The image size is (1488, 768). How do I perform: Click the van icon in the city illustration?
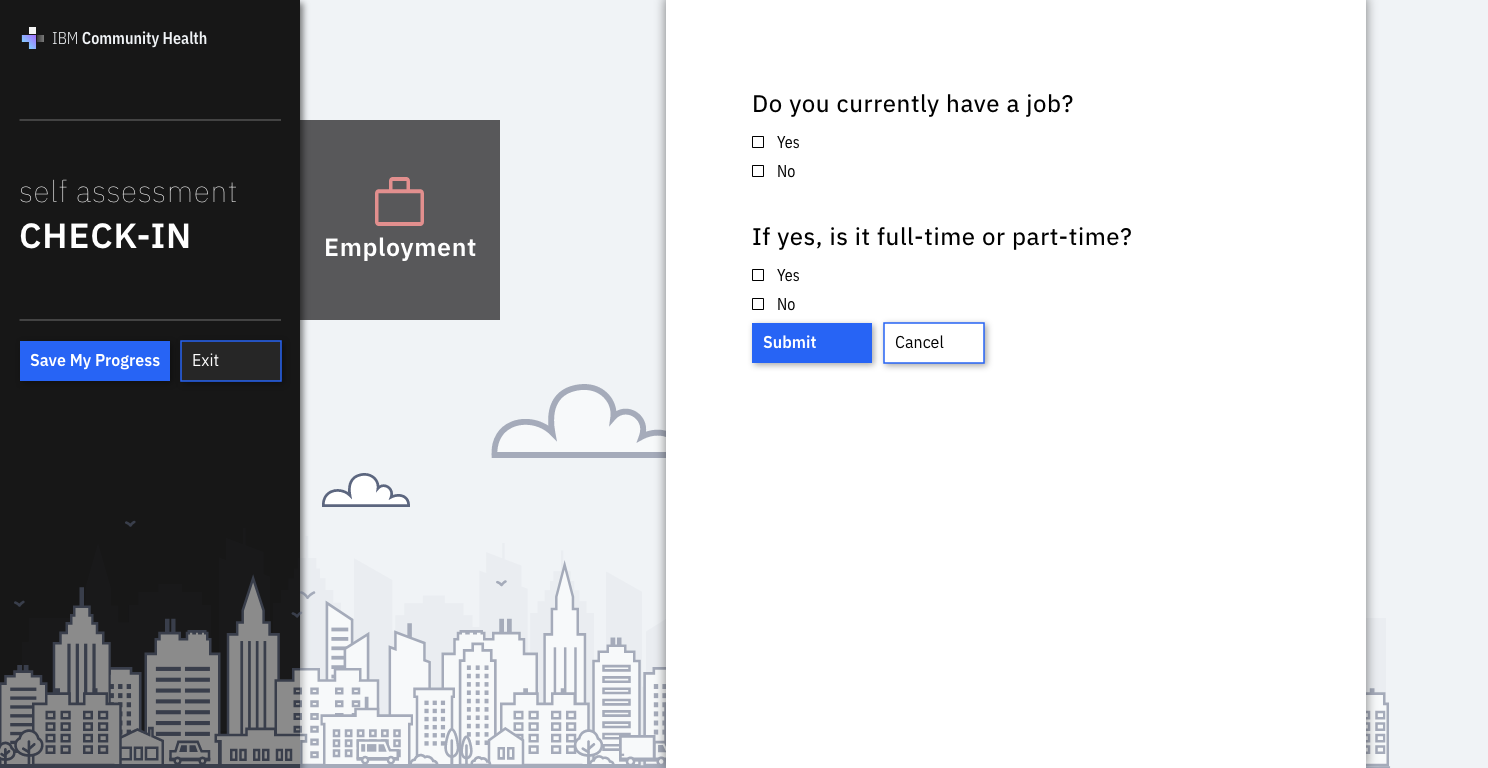point(377,750)
